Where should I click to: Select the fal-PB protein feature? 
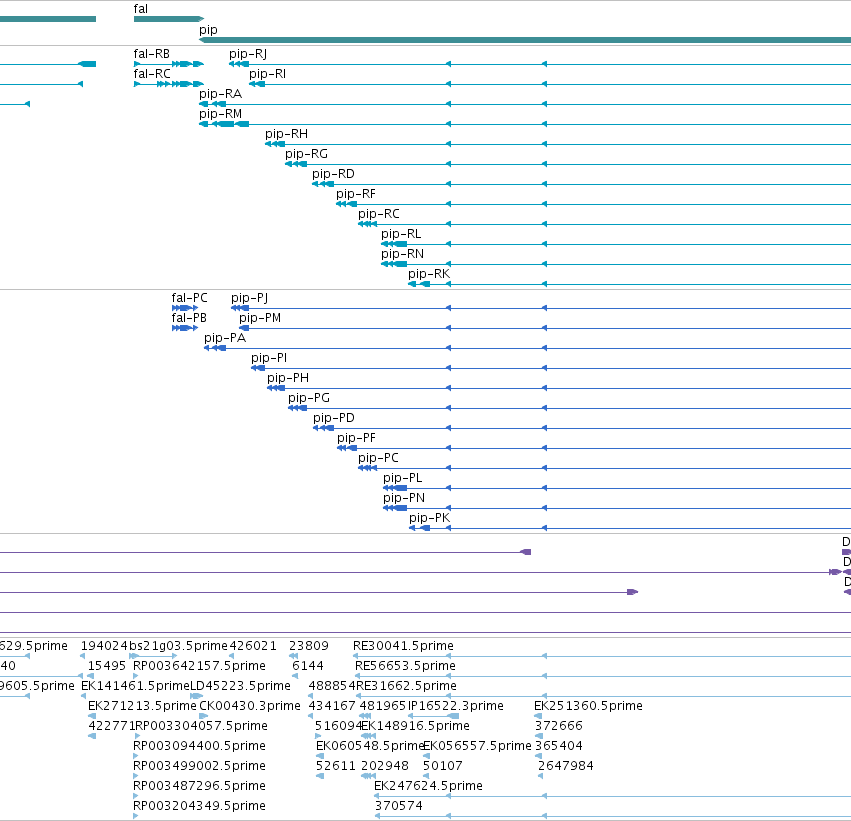[x=189, y=318]
